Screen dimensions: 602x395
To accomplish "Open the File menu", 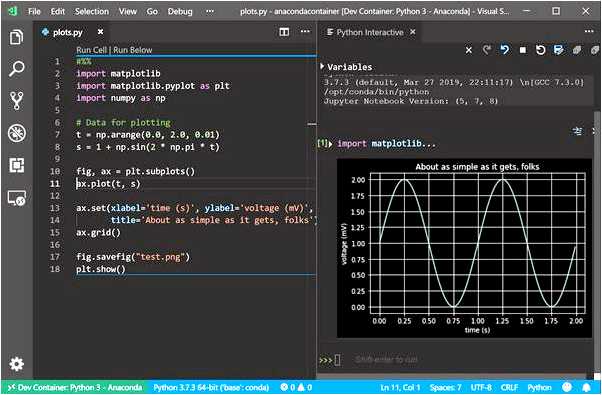I will click(34, 11).
